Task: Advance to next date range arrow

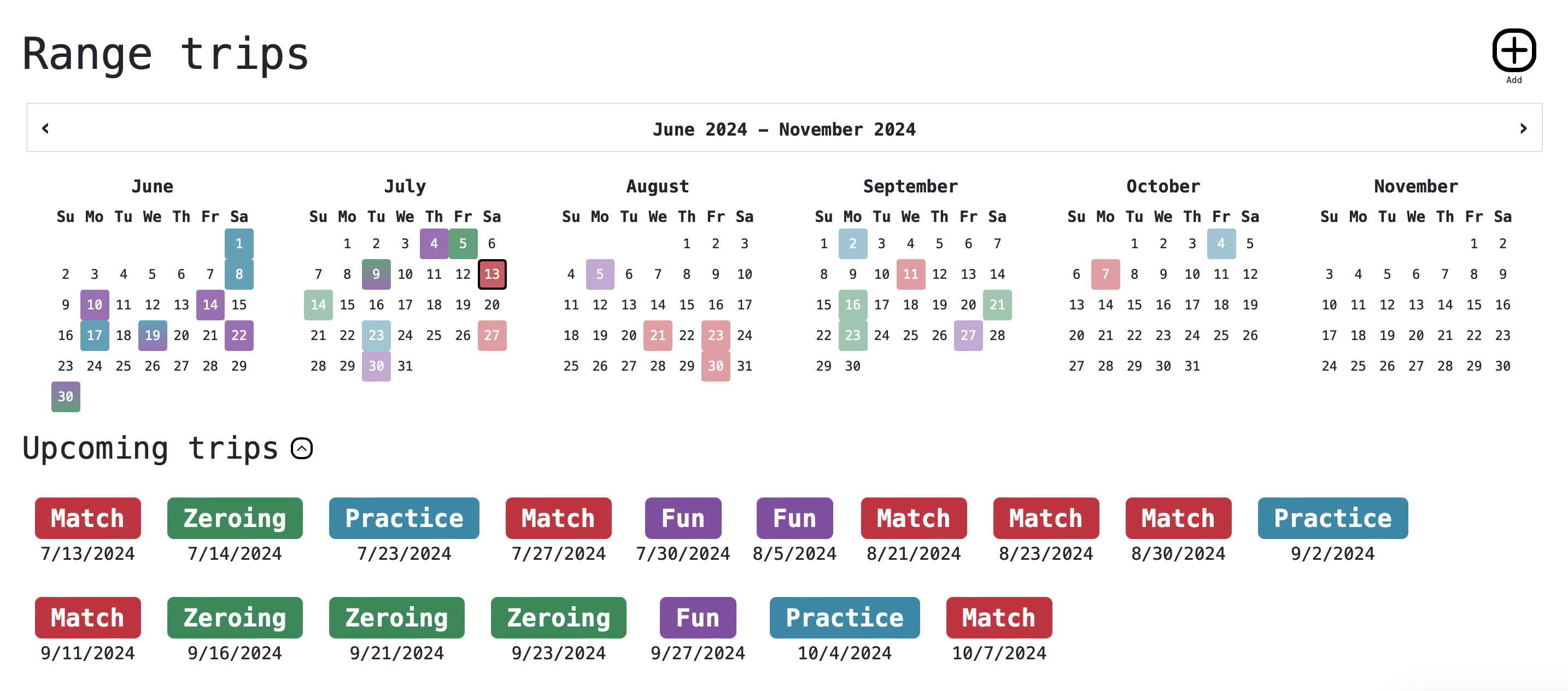Action: click(1523, 128)
